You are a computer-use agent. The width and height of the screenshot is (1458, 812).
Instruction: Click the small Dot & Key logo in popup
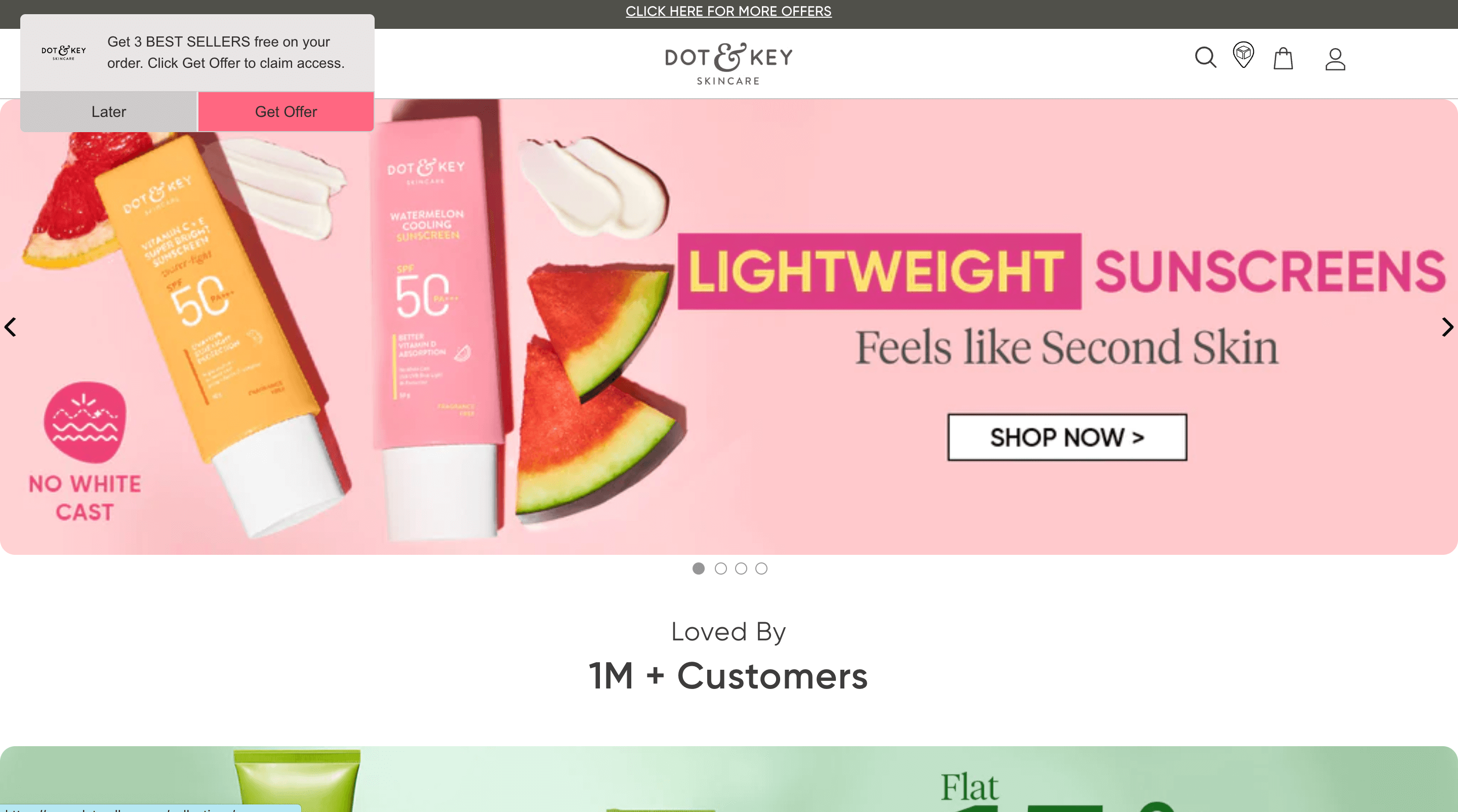pos(63,53)
